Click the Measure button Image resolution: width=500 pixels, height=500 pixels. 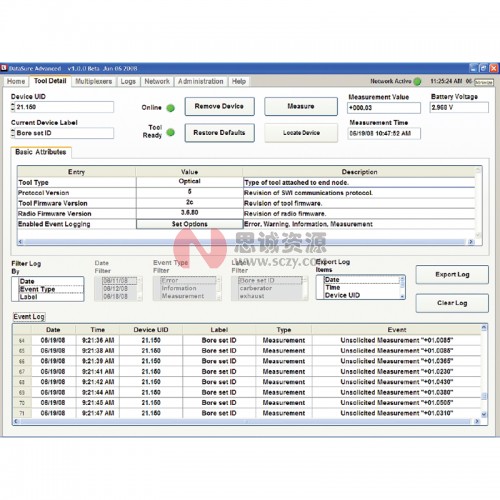tap(301, 106)
